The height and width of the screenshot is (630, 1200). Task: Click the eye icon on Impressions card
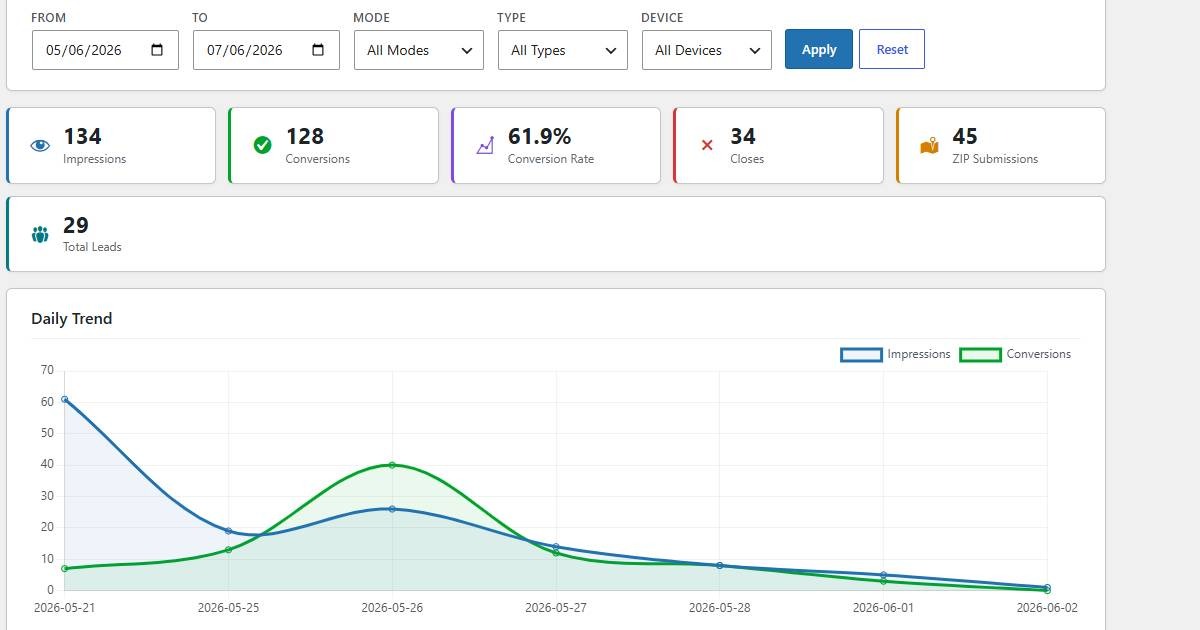tap(40, 146)
